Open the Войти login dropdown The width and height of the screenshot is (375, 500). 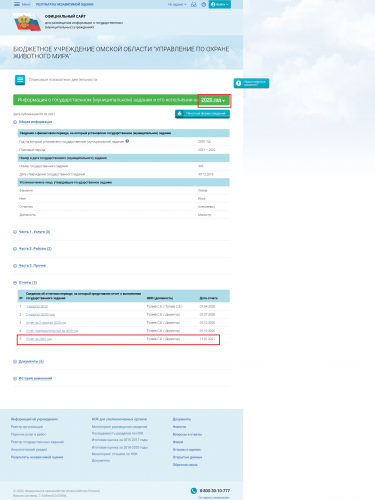220,4
